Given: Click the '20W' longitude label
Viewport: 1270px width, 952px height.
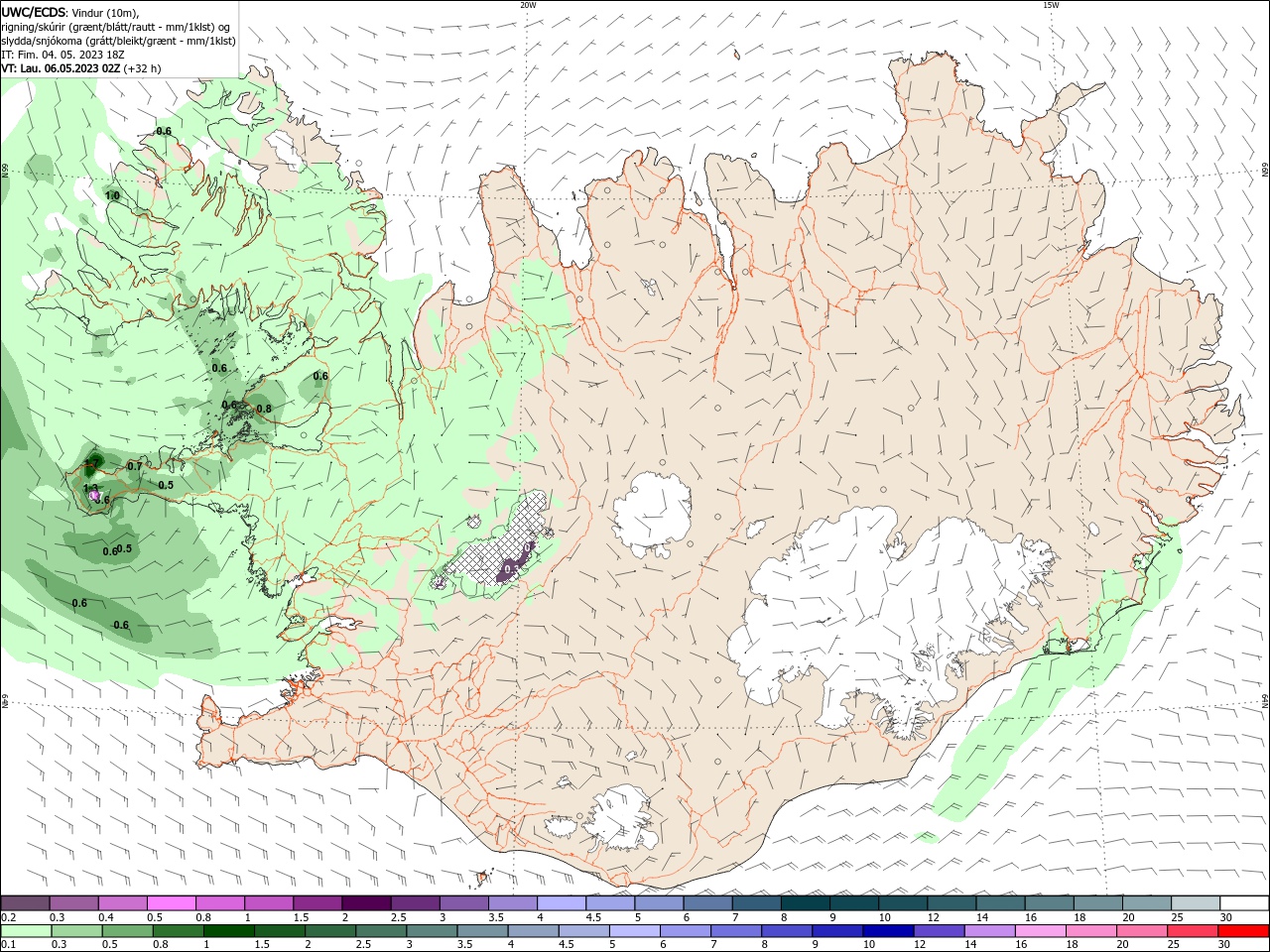Looking at the screenshot, I should click(x=528, y=5).
